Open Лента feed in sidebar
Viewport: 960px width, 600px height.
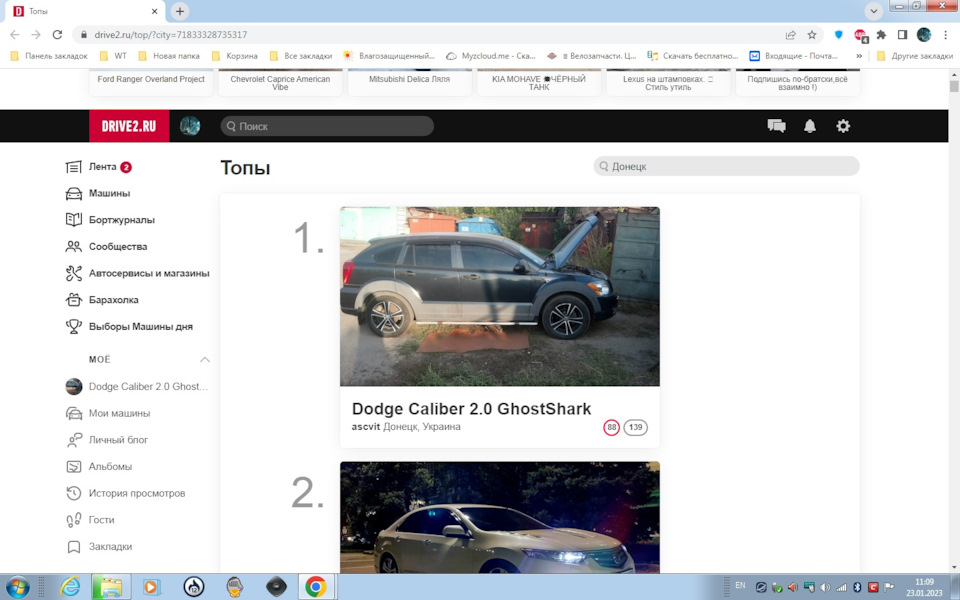click(x=102, y=167)
